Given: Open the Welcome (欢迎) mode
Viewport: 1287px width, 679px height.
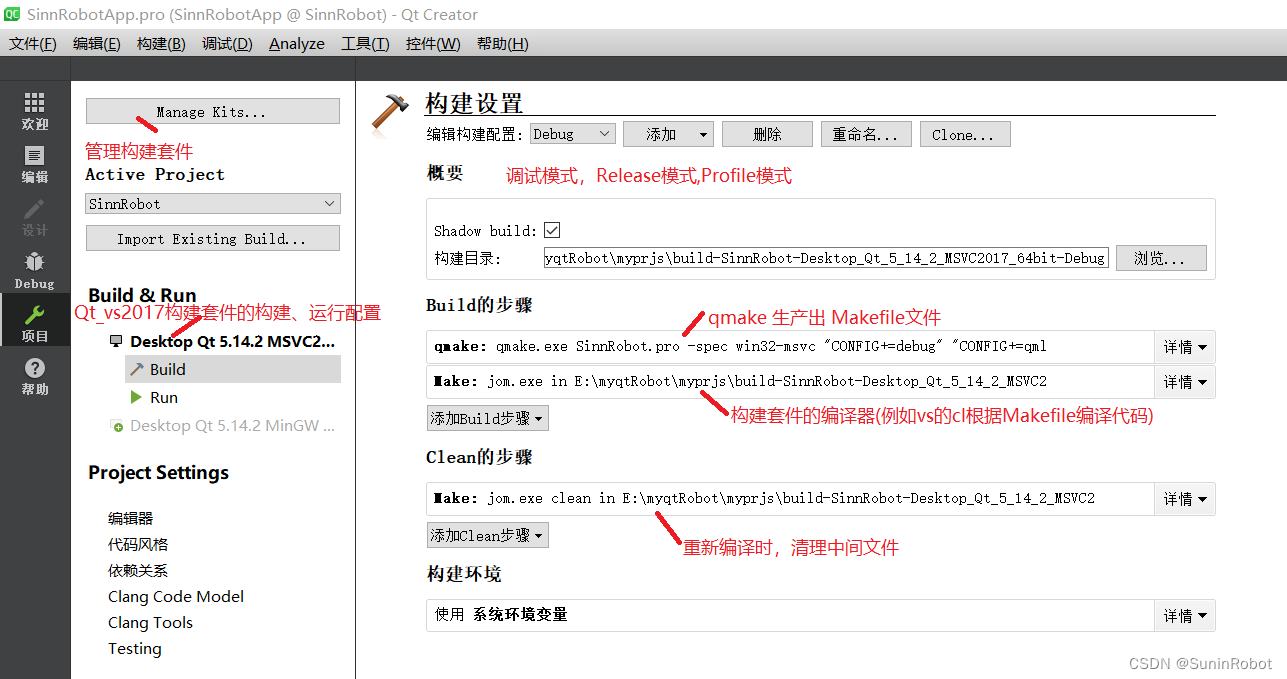Looking at the screenshot, I should 35,112.
